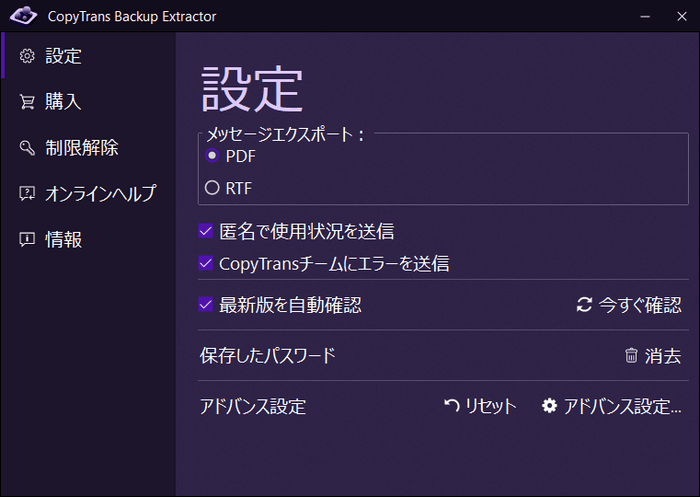Screen dimensions: 700x497
Task: Click the trash can icon beside 消去
Action: (631, 356)
